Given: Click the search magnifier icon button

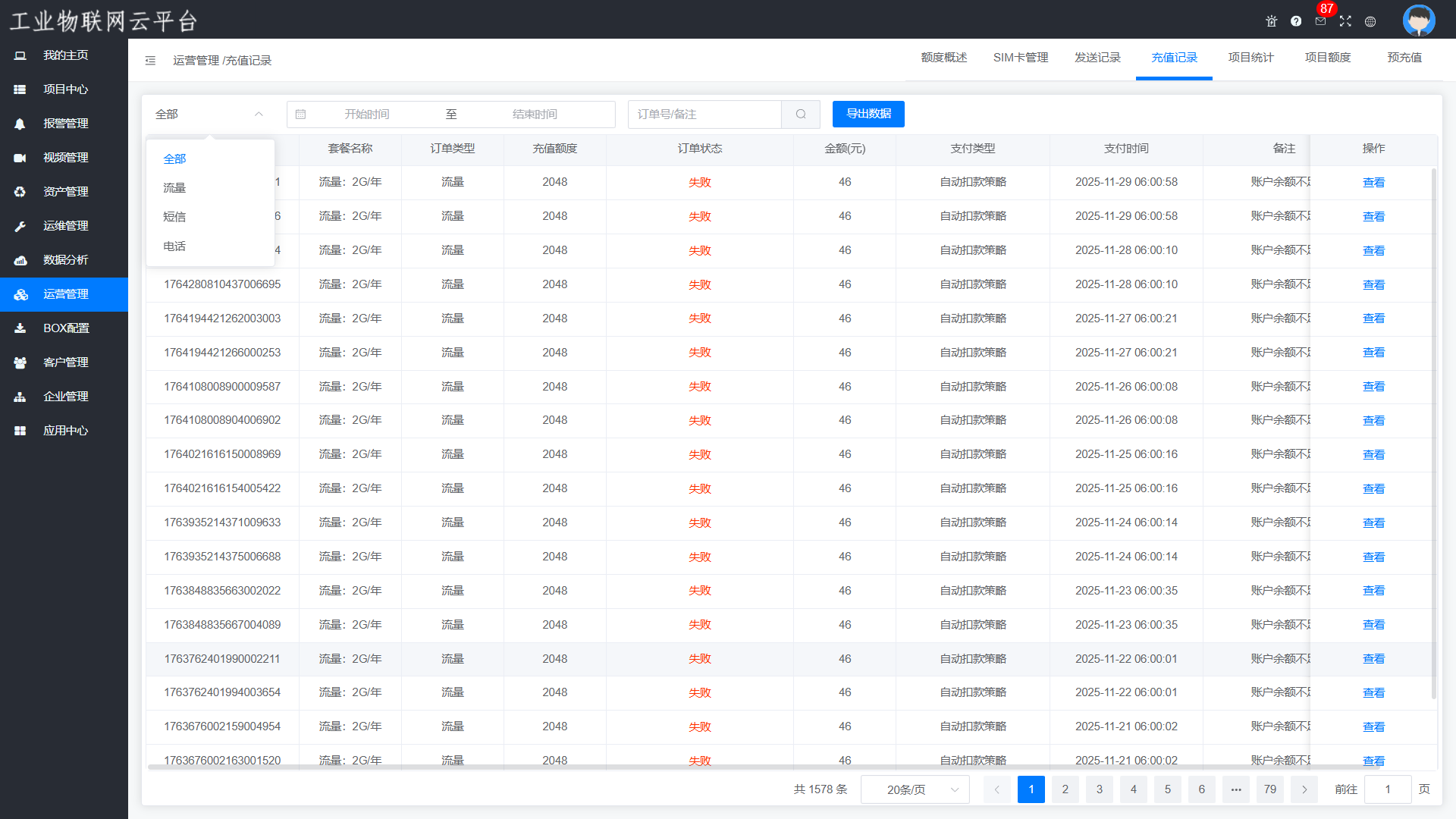Looking at the screenshot, I should coord(801,115).
